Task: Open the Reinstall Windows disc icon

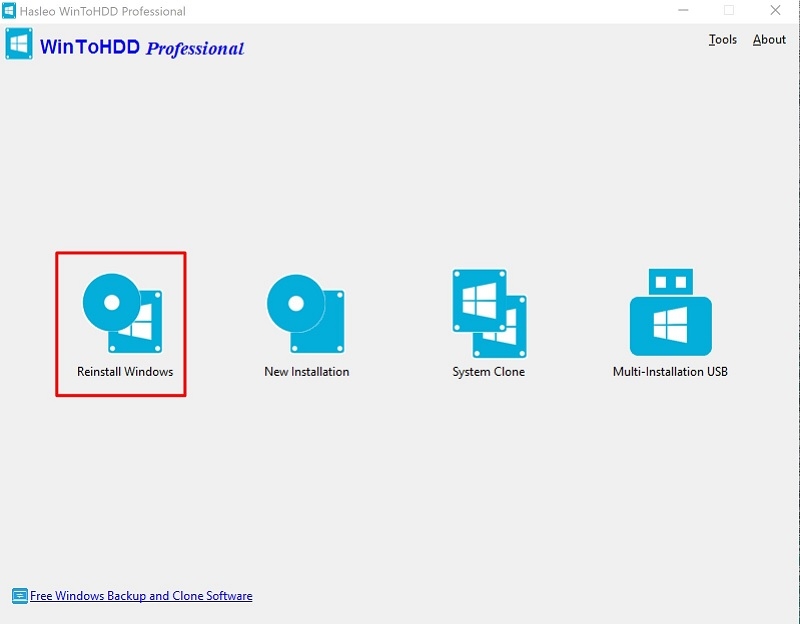Action: click(x=122, y=313)
